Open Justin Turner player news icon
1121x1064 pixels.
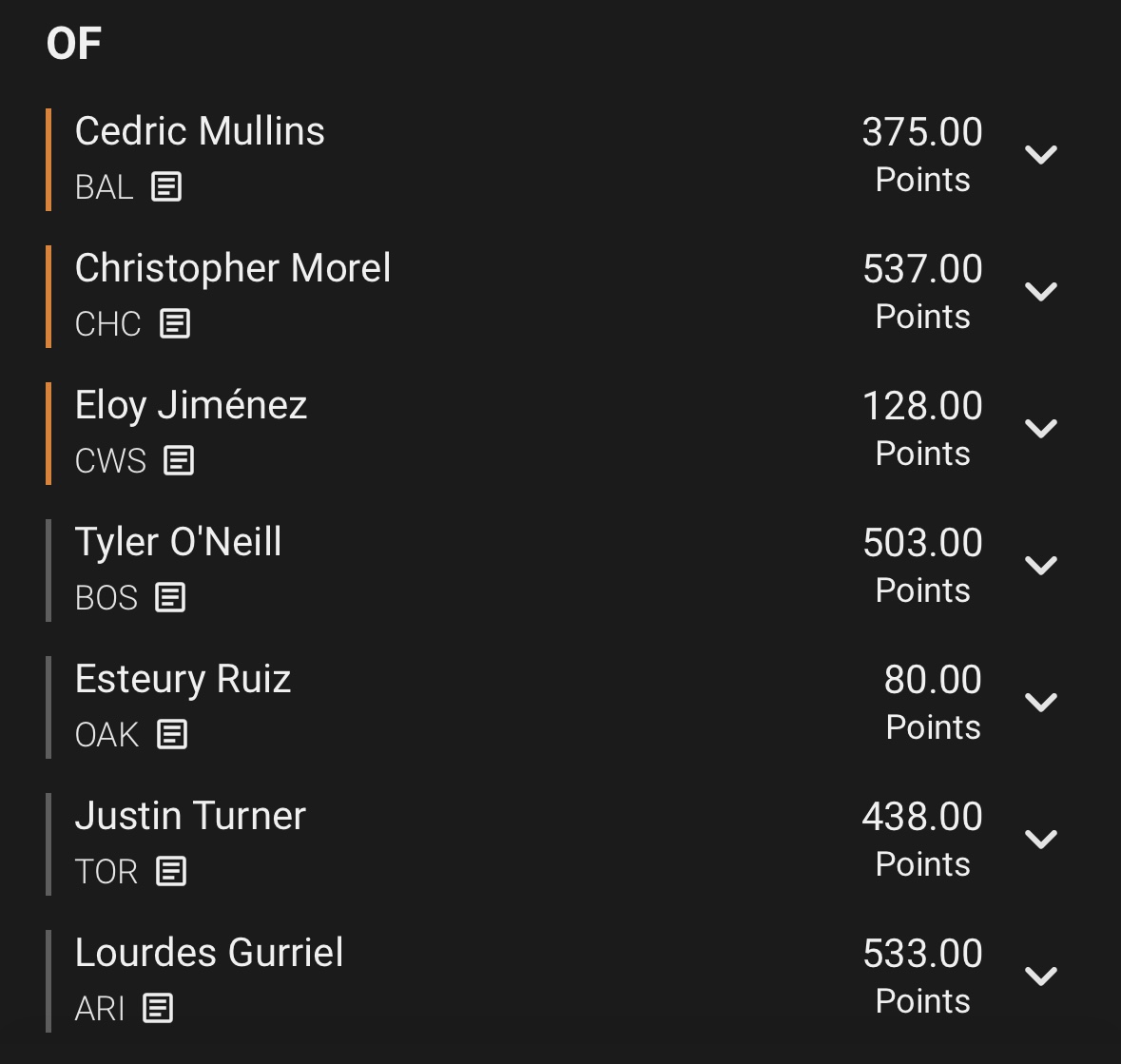pos(171,871)
